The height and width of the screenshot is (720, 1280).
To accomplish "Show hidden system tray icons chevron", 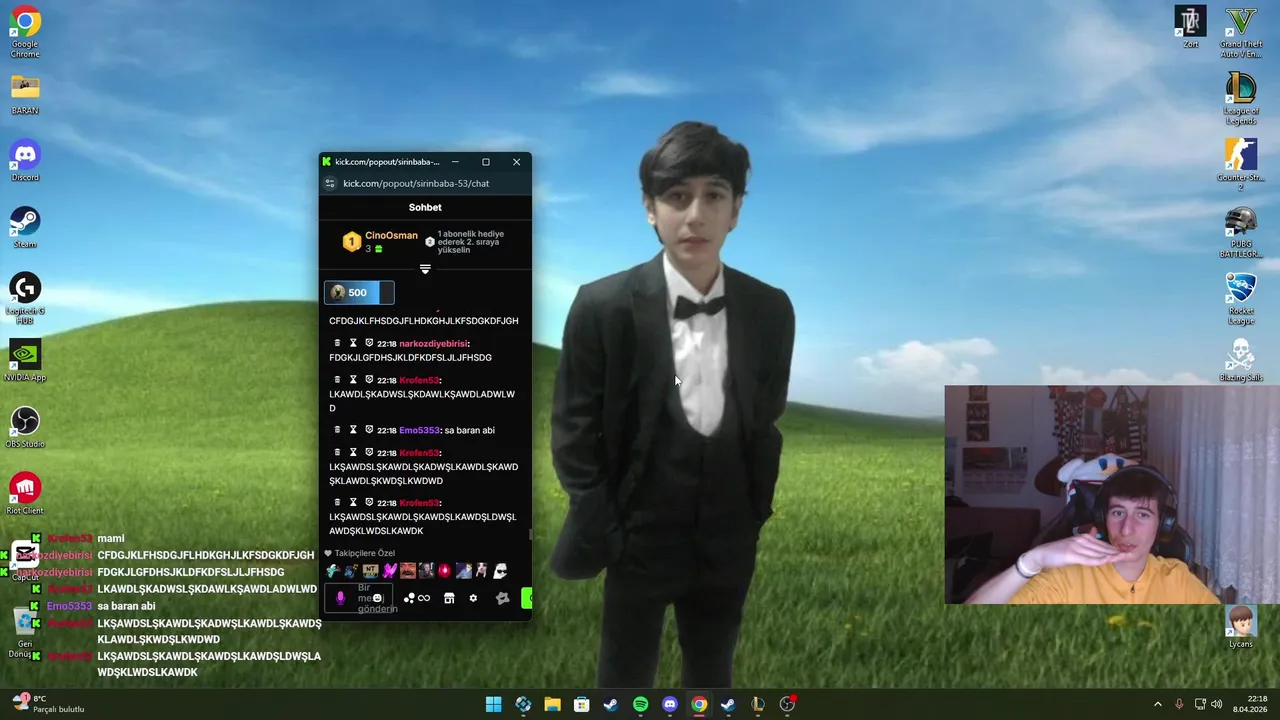I will click(x=1158, y=704).
